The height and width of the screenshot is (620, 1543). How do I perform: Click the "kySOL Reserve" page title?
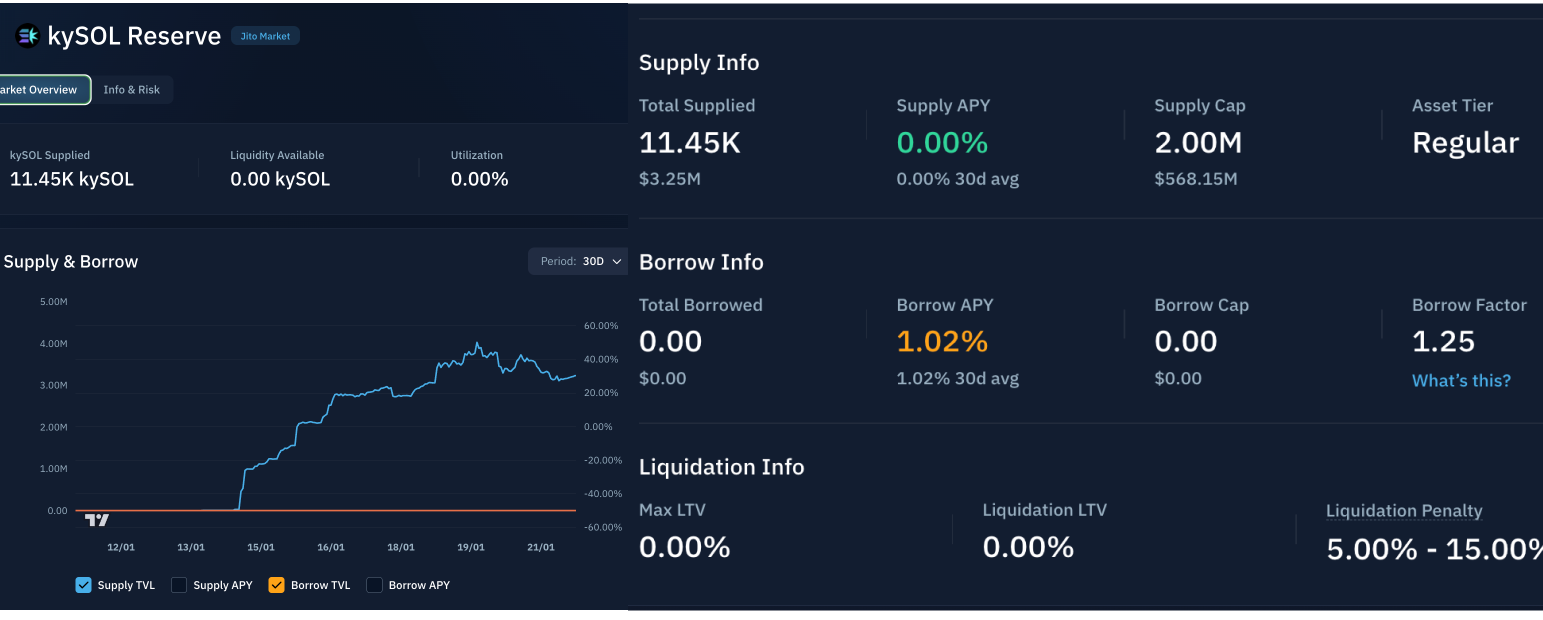[134, 36]
